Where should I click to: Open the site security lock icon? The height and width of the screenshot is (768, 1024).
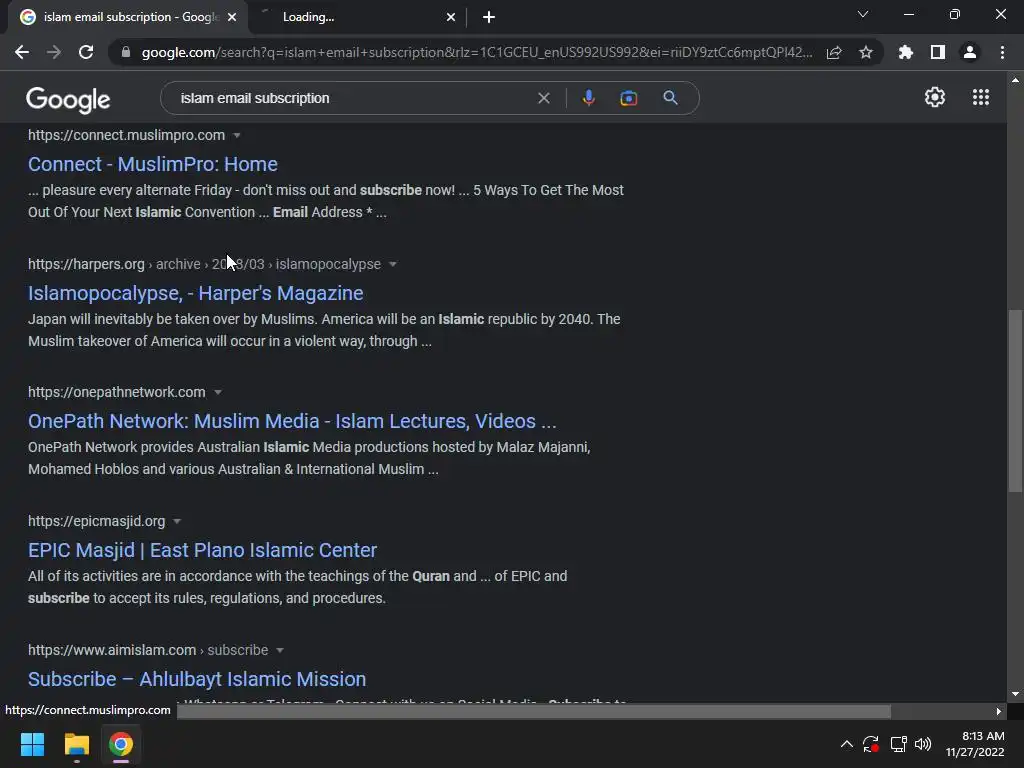pos(126,52)
